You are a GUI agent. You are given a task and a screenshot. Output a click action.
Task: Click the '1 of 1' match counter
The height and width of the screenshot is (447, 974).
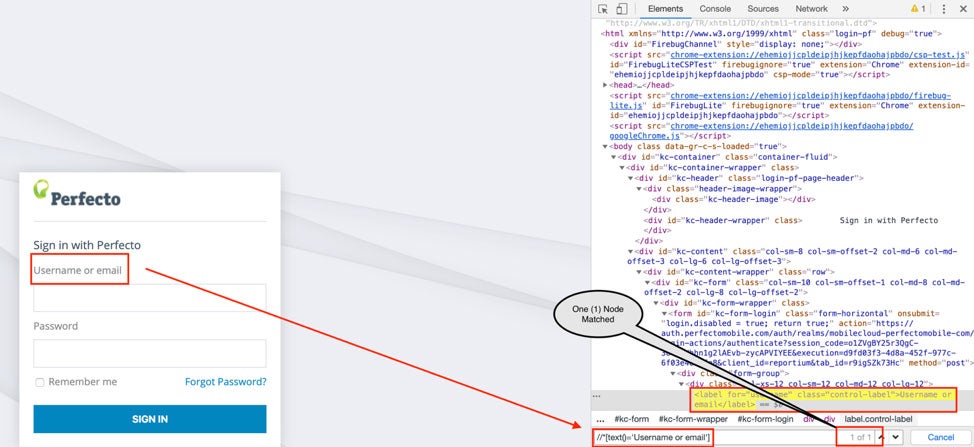coord(860,437)
